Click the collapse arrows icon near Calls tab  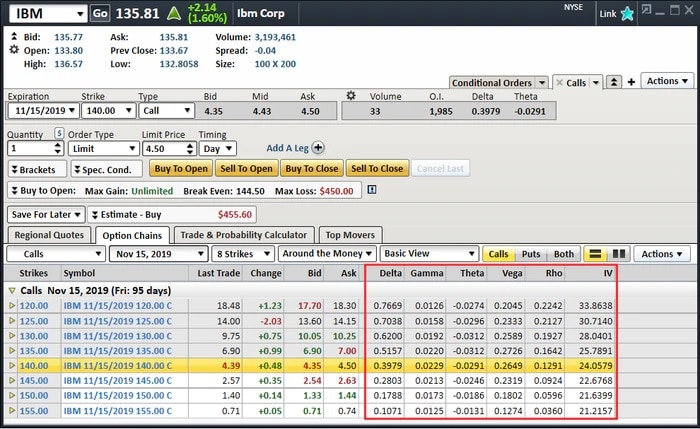click(614, 82)
